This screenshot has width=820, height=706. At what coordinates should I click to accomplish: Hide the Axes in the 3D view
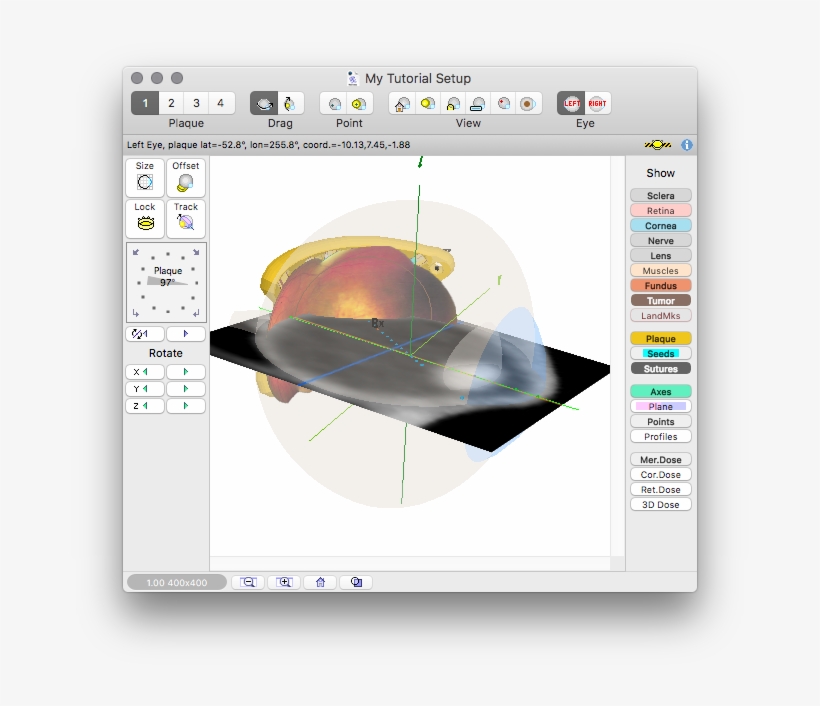(x=660, y=390)
